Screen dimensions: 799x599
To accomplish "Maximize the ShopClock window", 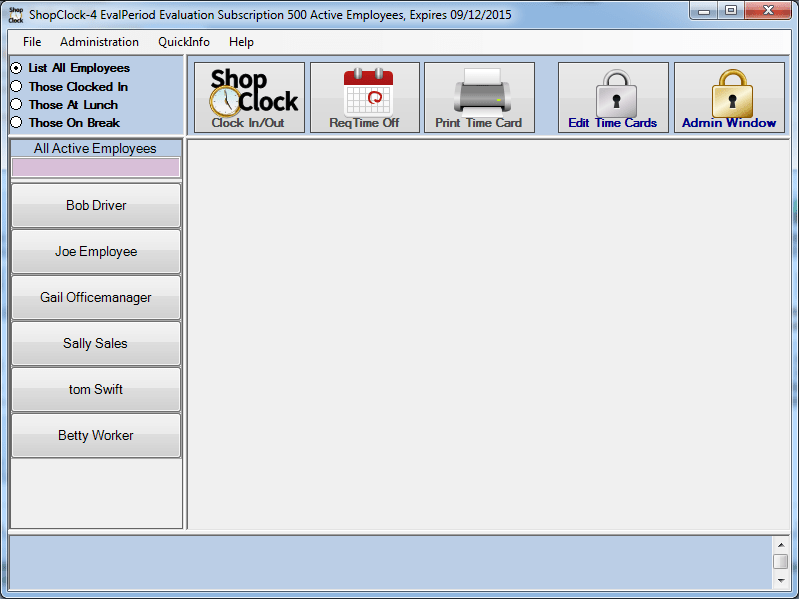I will tap(731, 11).
